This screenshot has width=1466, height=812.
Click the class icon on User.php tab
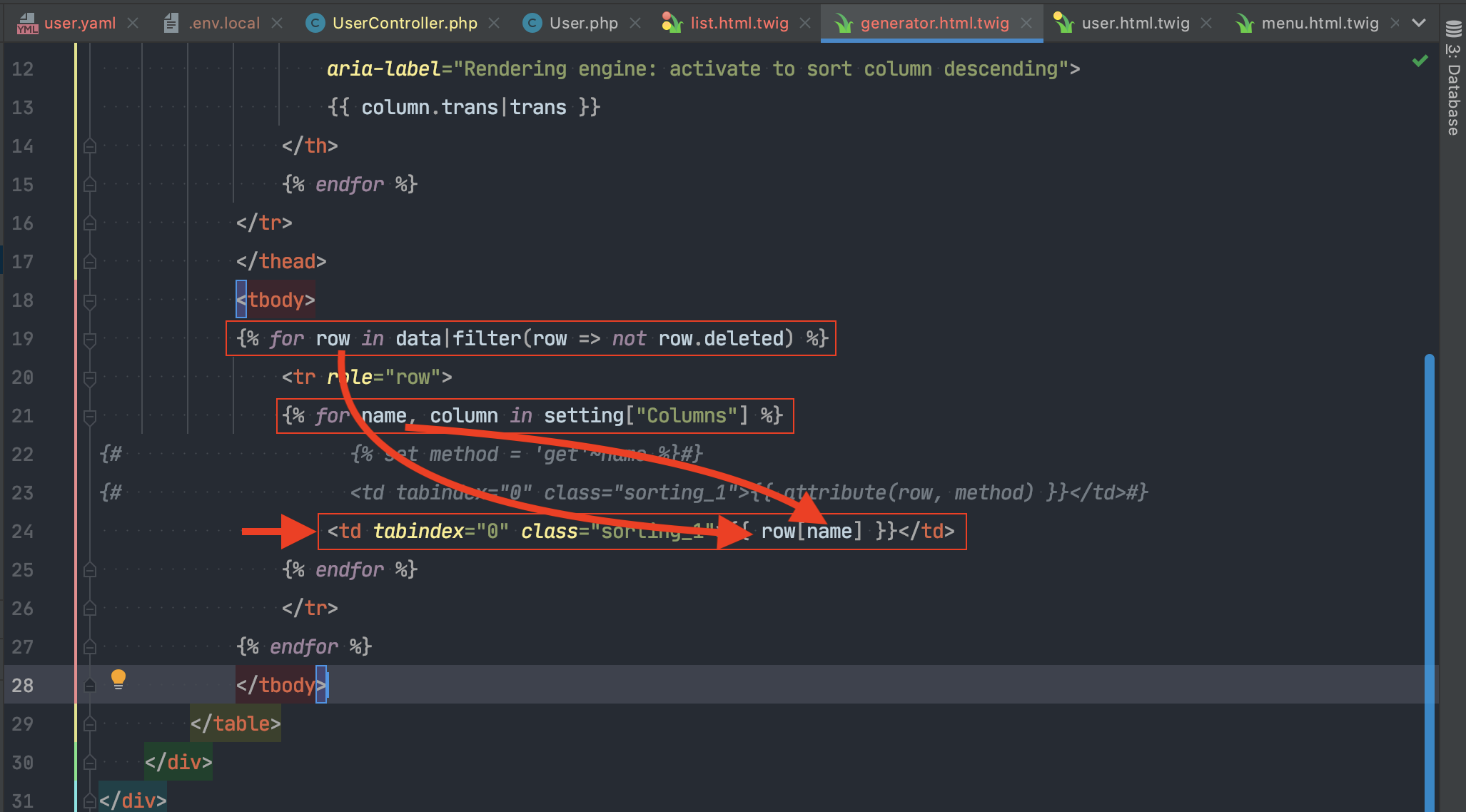[532, 24]
